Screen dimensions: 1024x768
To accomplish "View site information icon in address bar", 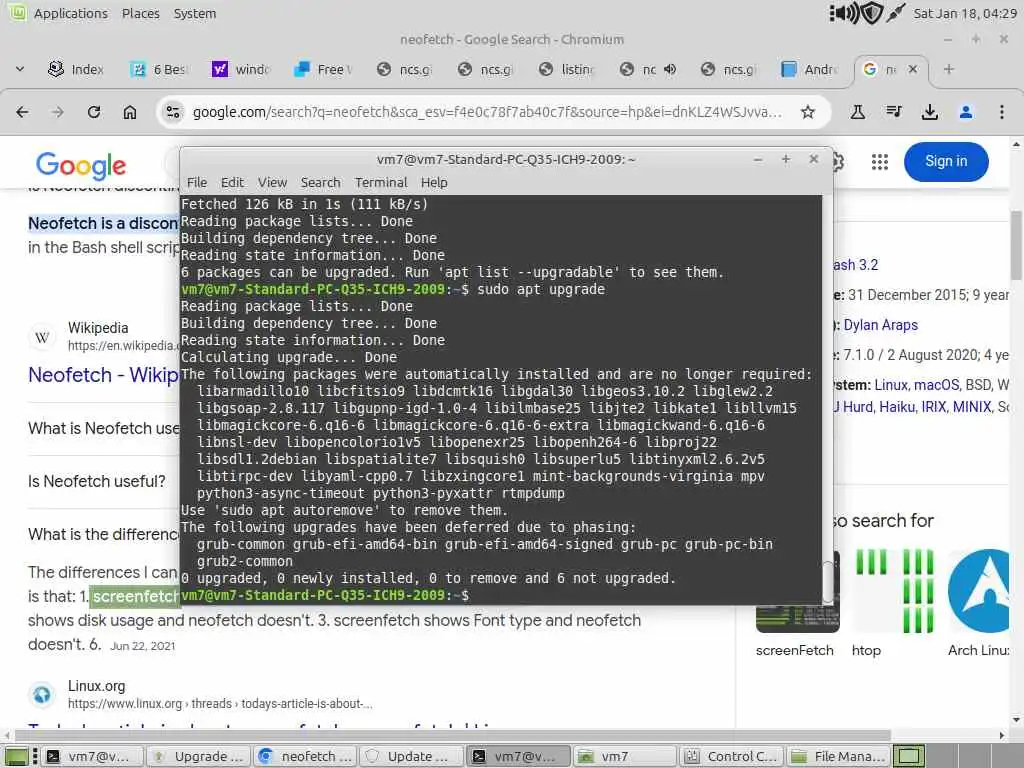I will tap(173, 112).
